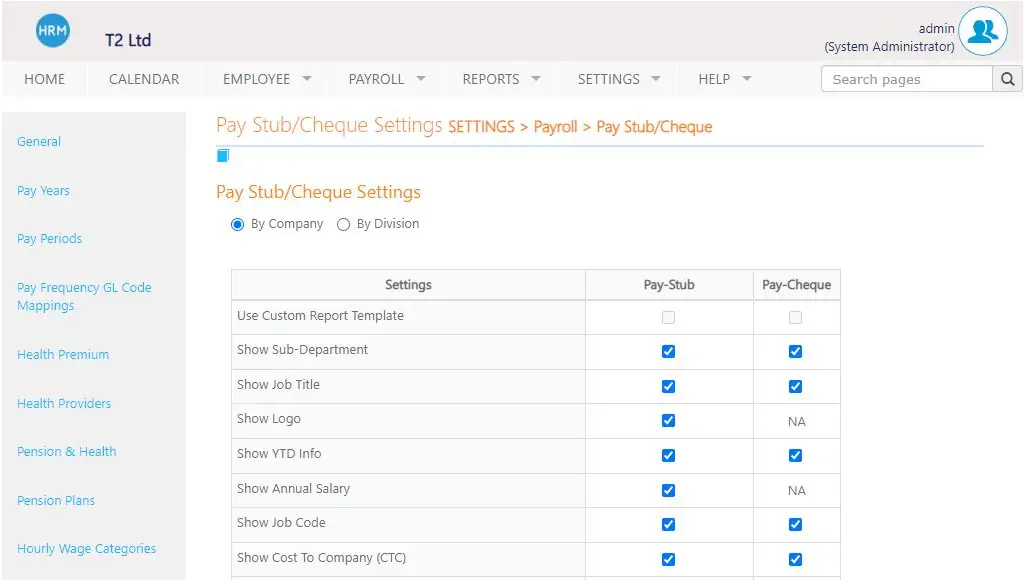Screen dimensions: 1024x580
Task: Uncheck Pay-Cheque Show Cost To Company checkbox
Action: (795, 560)
